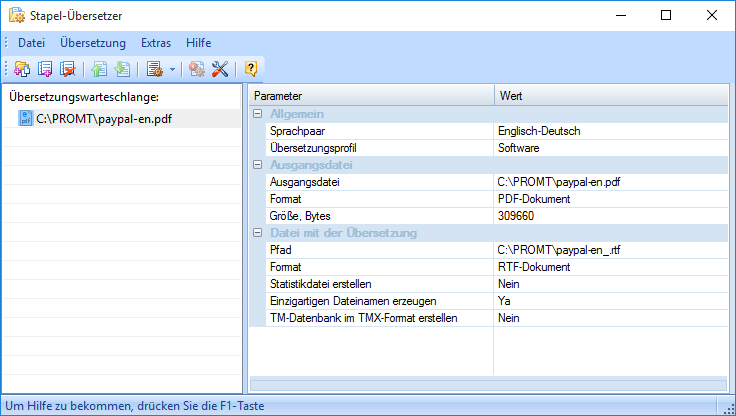Click the add folder to queue icon
Image resolution: width=736 pixels, height=416 pixels.
click(x=22, y=69)
